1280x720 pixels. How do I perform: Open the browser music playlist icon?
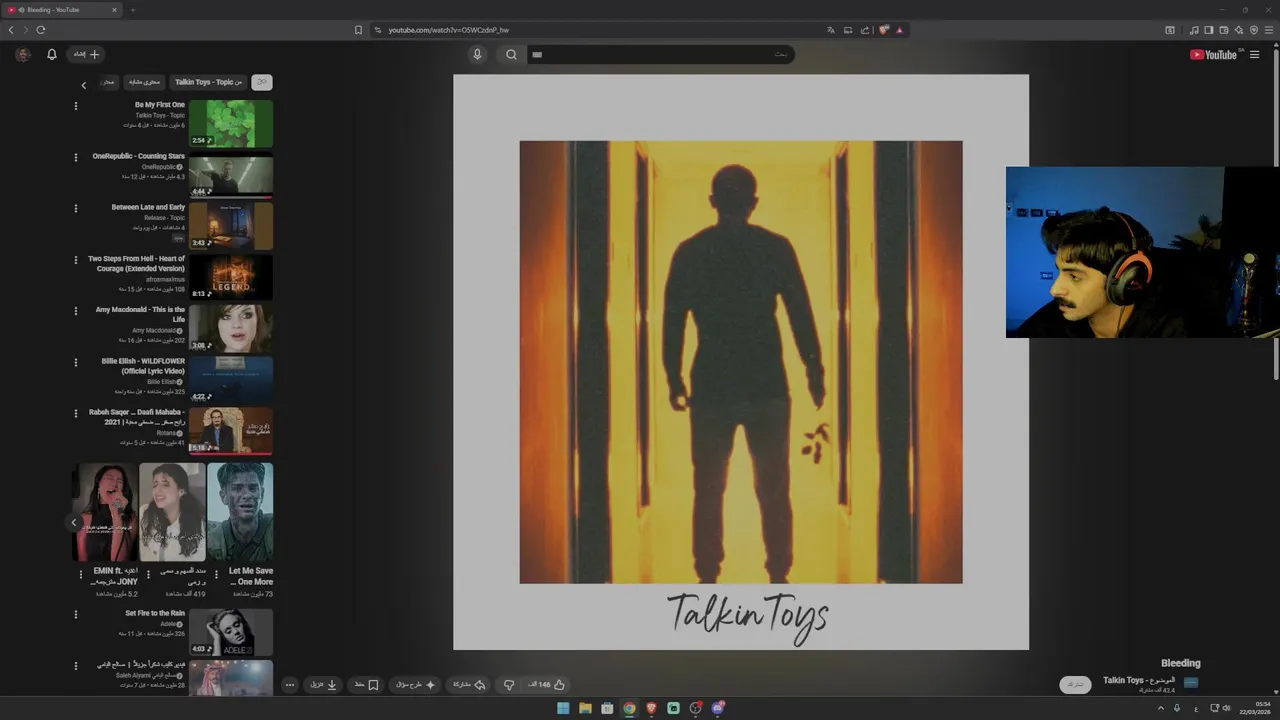pyautogui.click(x=1194, y=30)
